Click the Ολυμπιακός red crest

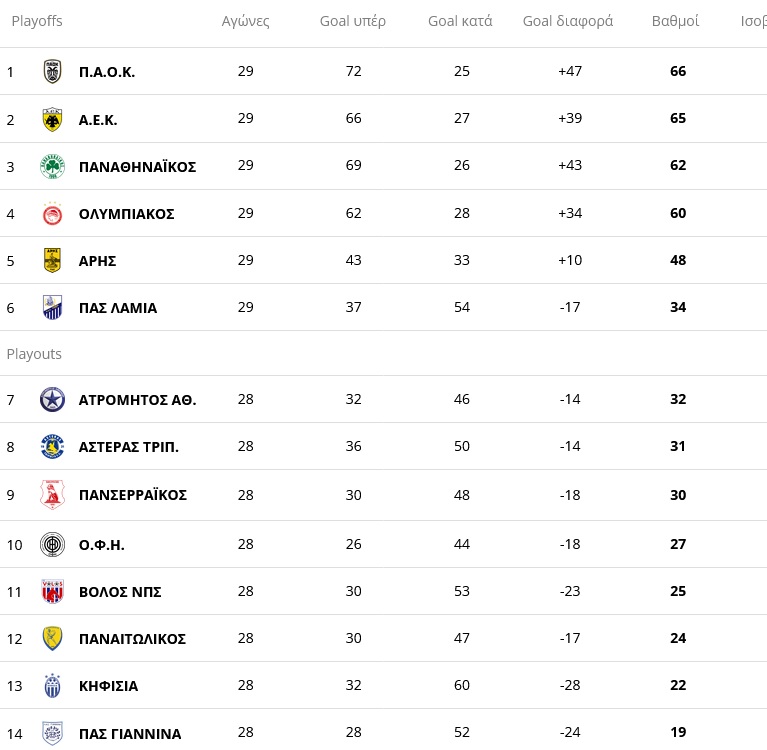click(x=52, y=214)
